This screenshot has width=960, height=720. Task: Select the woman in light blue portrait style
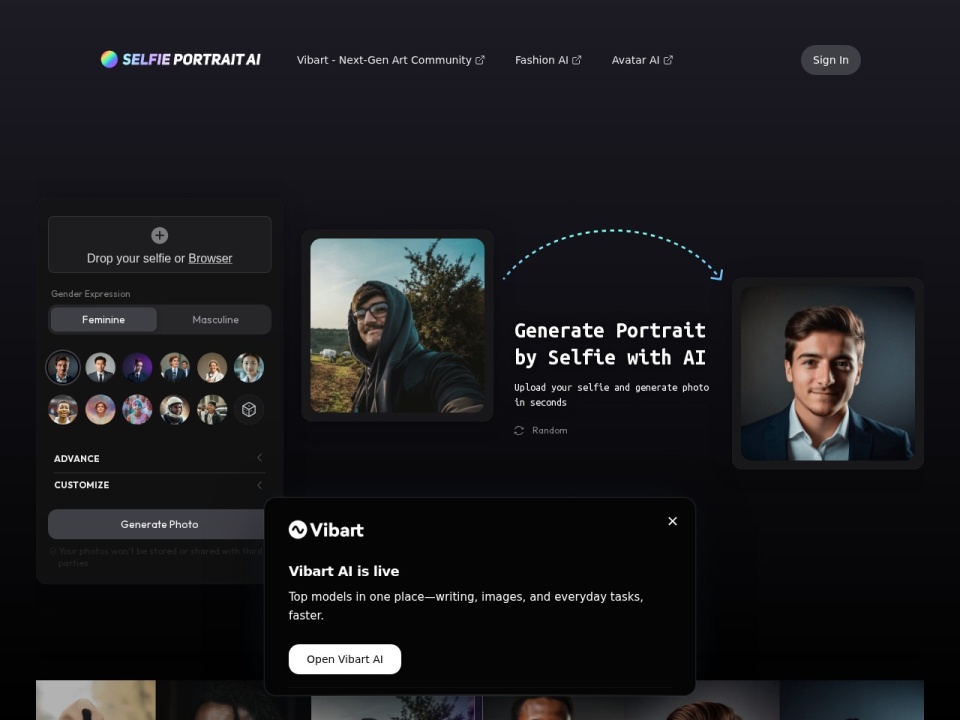[x=249, y=367]
